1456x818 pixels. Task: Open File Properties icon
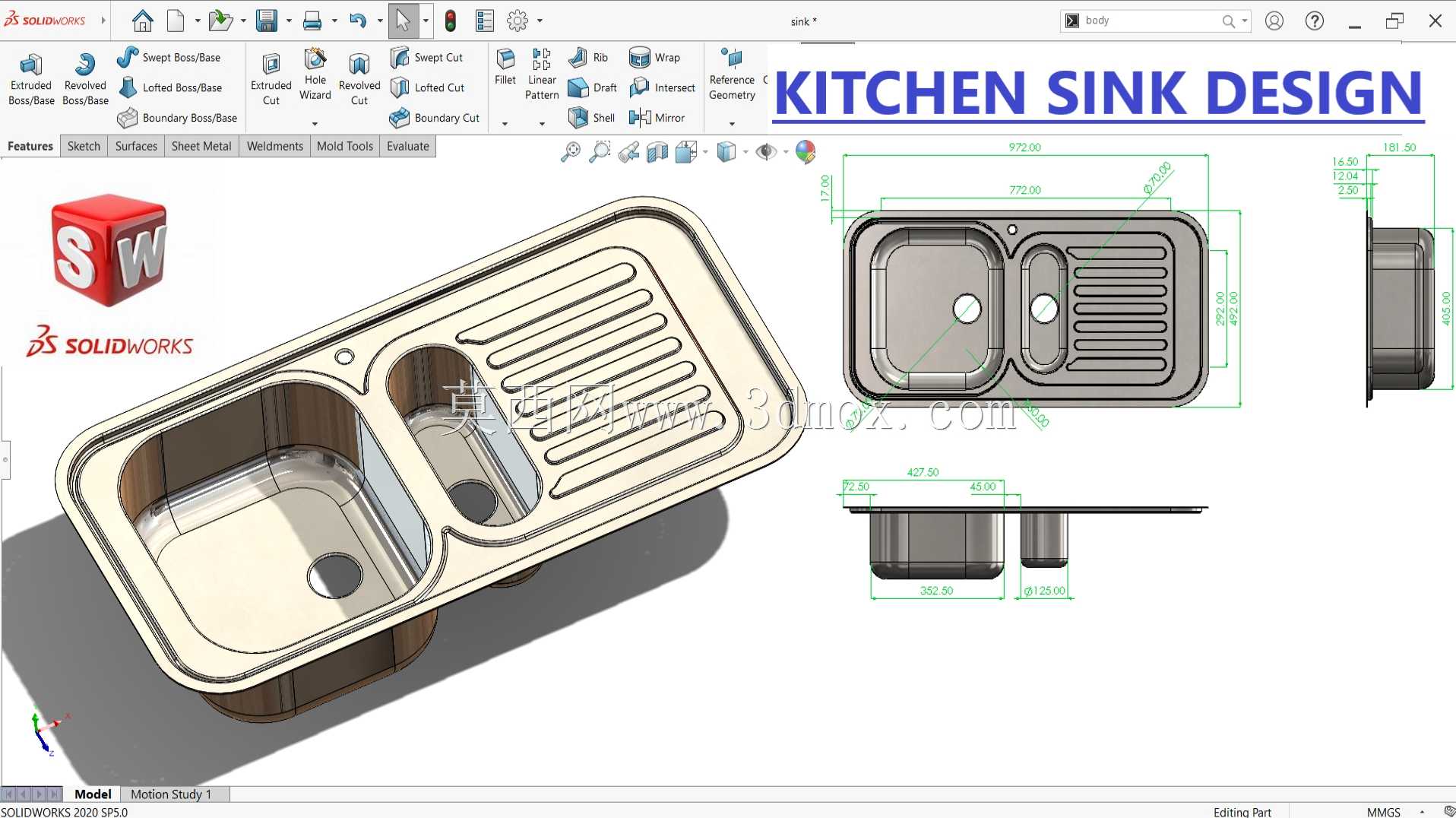(485, 21)
